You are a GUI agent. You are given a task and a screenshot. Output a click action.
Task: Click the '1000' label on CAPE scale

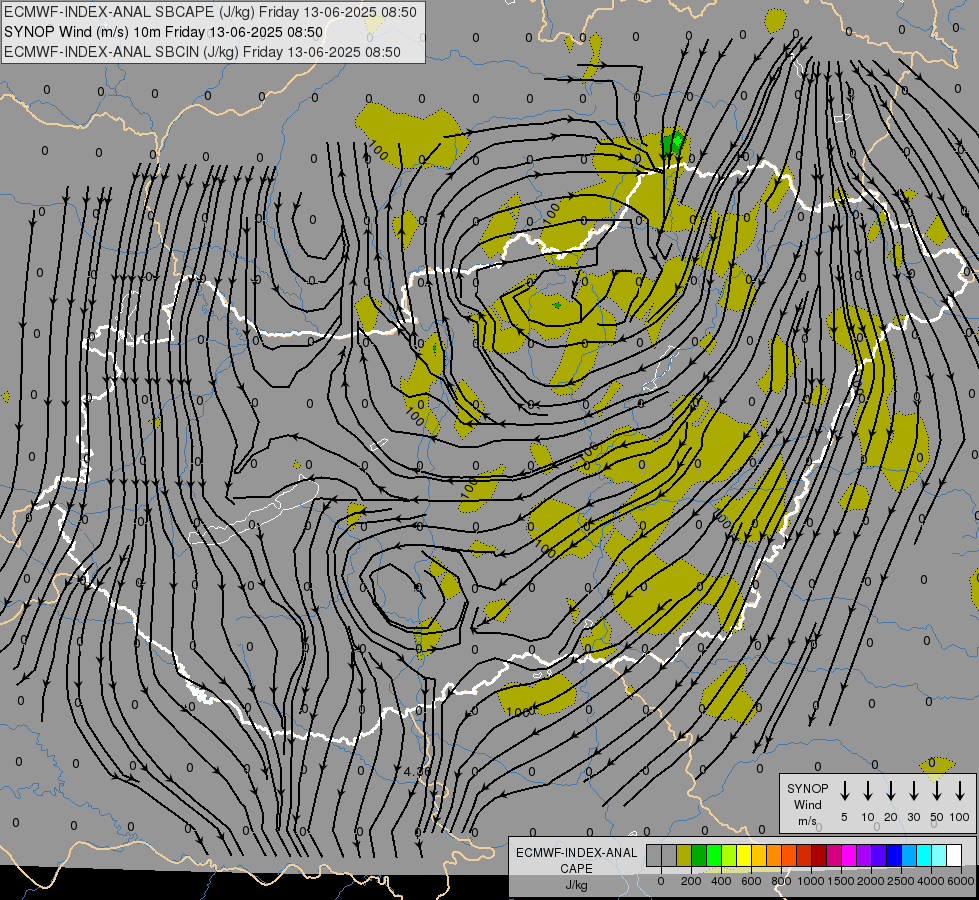[811, 881]
